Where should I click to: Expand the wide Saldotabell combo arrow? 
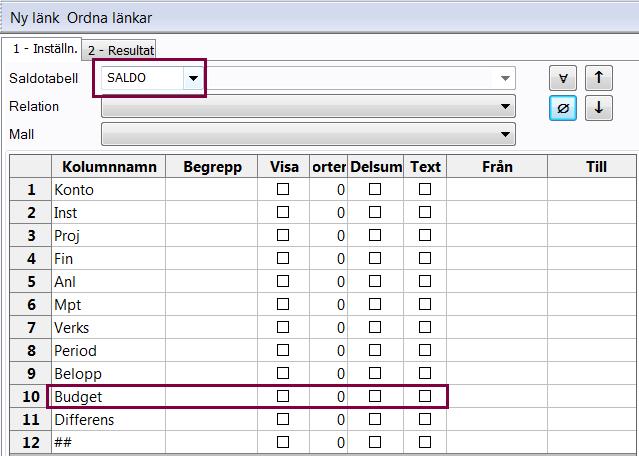point(505,78)
